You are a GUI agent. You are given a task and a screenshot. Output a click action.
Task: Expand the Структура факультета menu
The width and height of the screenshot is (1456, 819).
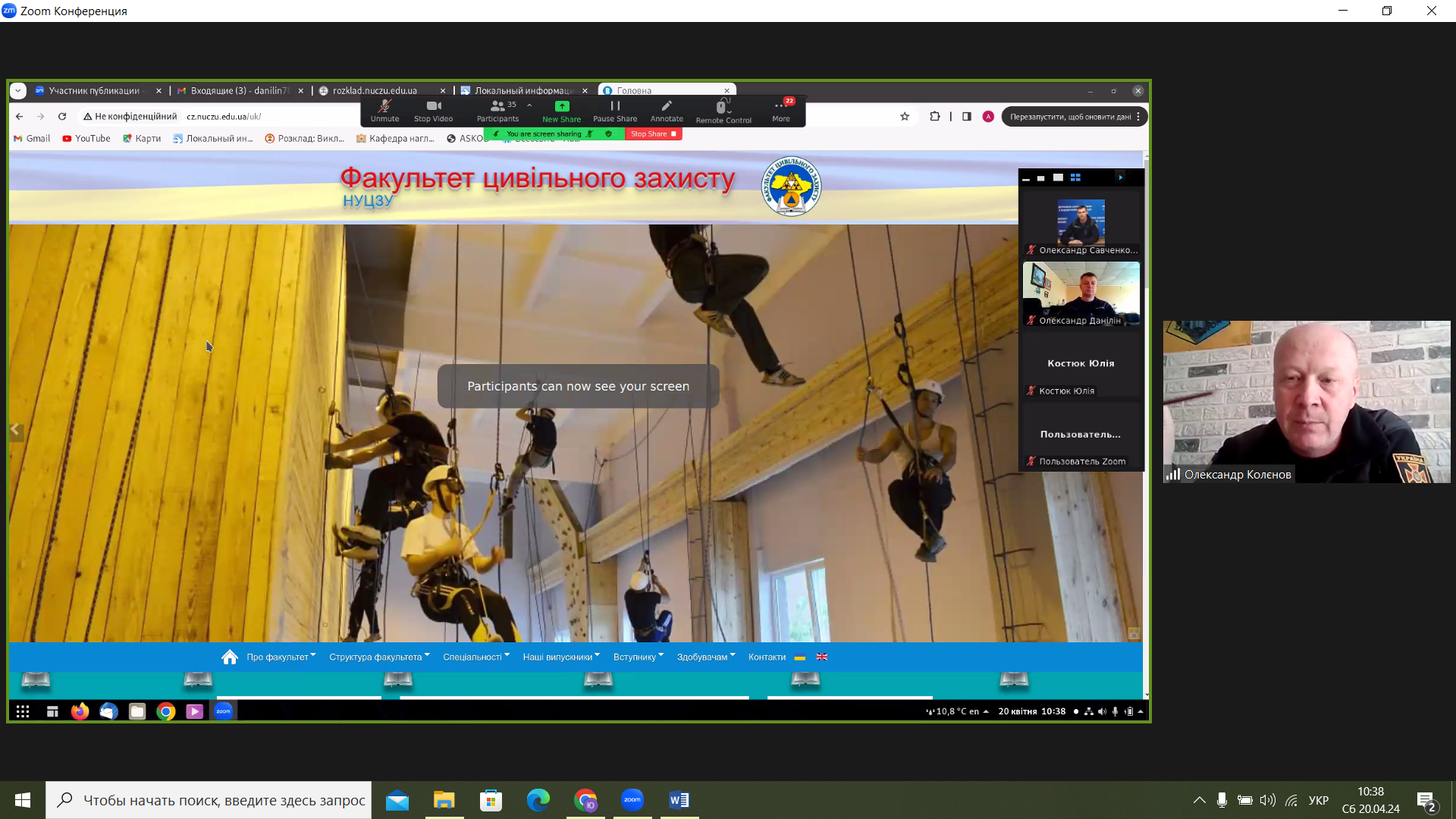(x=379, y=657)
